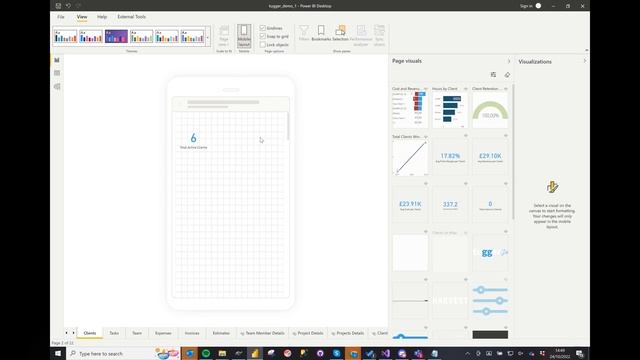Open the Cost and Revenue visual options arrow
Viewport: 640px width, 360px height.
(x=426, y=89)
